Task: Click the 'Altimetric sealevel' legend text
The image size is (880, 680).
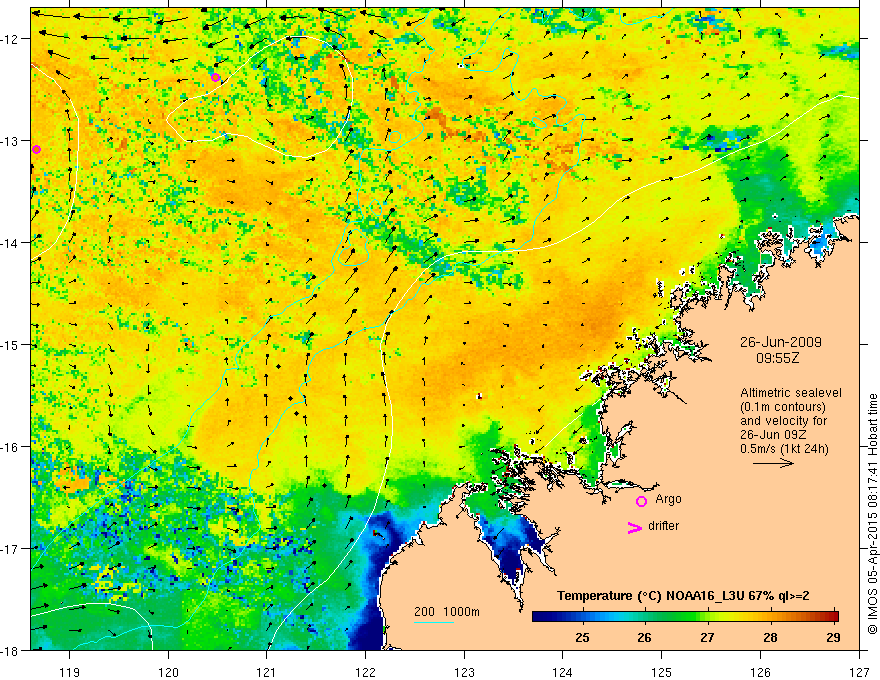Action: (x=791, y=393)
